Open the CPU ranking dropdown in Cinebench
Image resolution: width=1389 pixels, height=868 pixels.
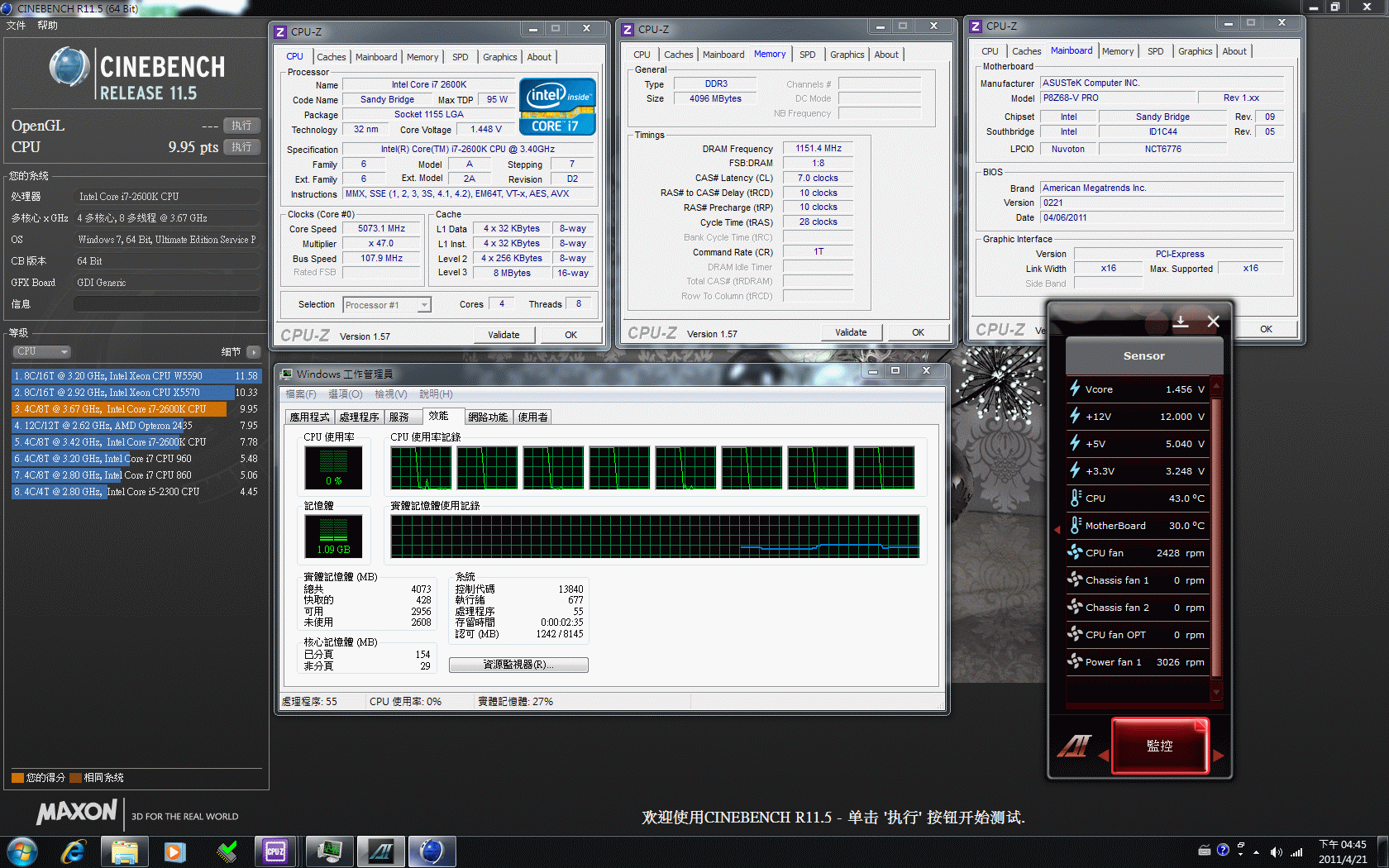(41, 351)
